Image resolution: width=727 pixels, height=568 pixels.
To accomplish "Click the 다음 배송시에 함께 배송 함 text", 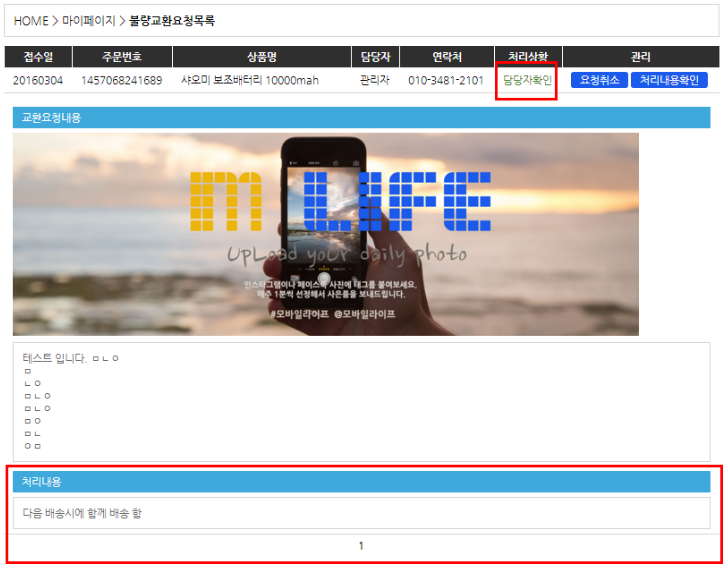I will pos(83,513).
